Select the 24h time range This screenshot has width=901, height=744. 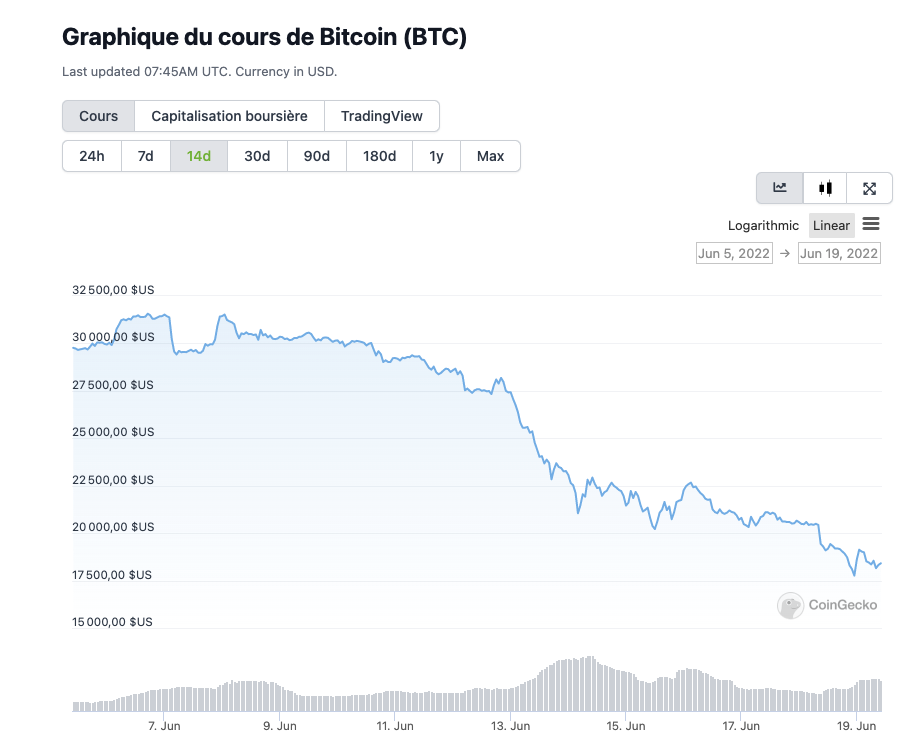(92, 156)
